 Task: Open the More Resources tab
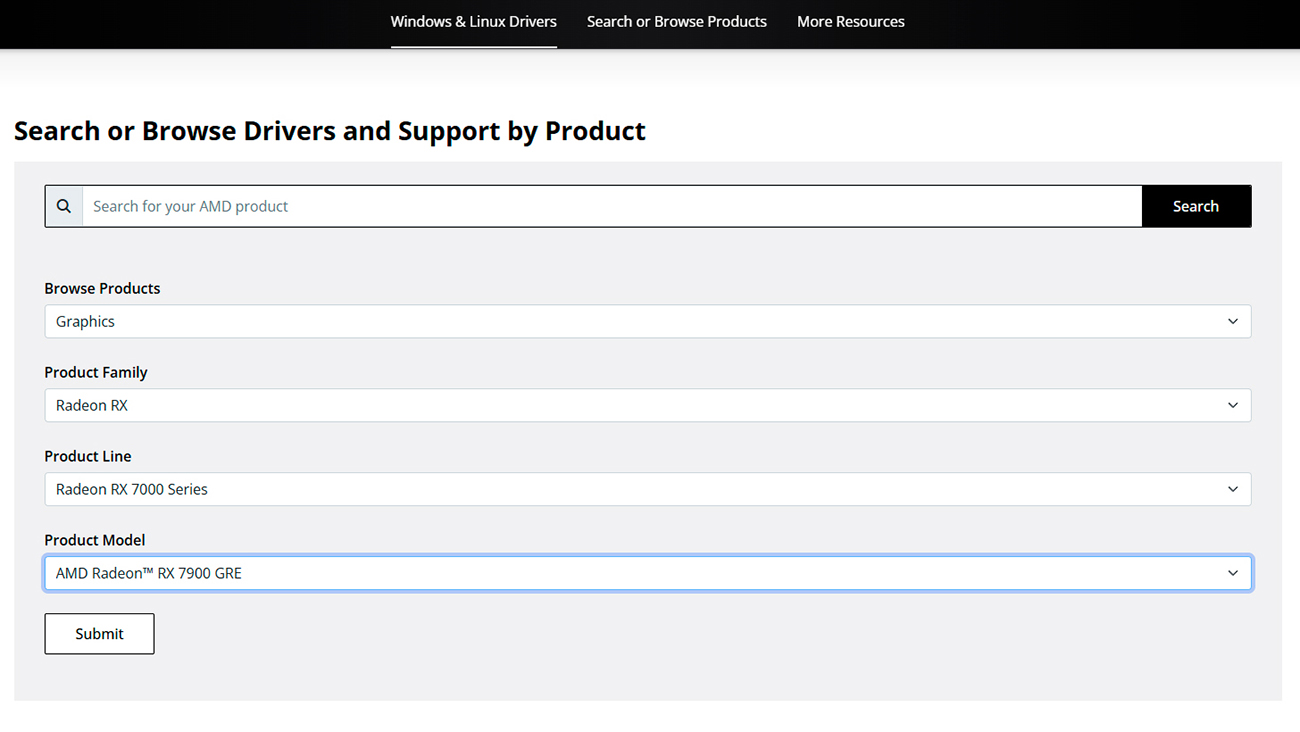851,22
